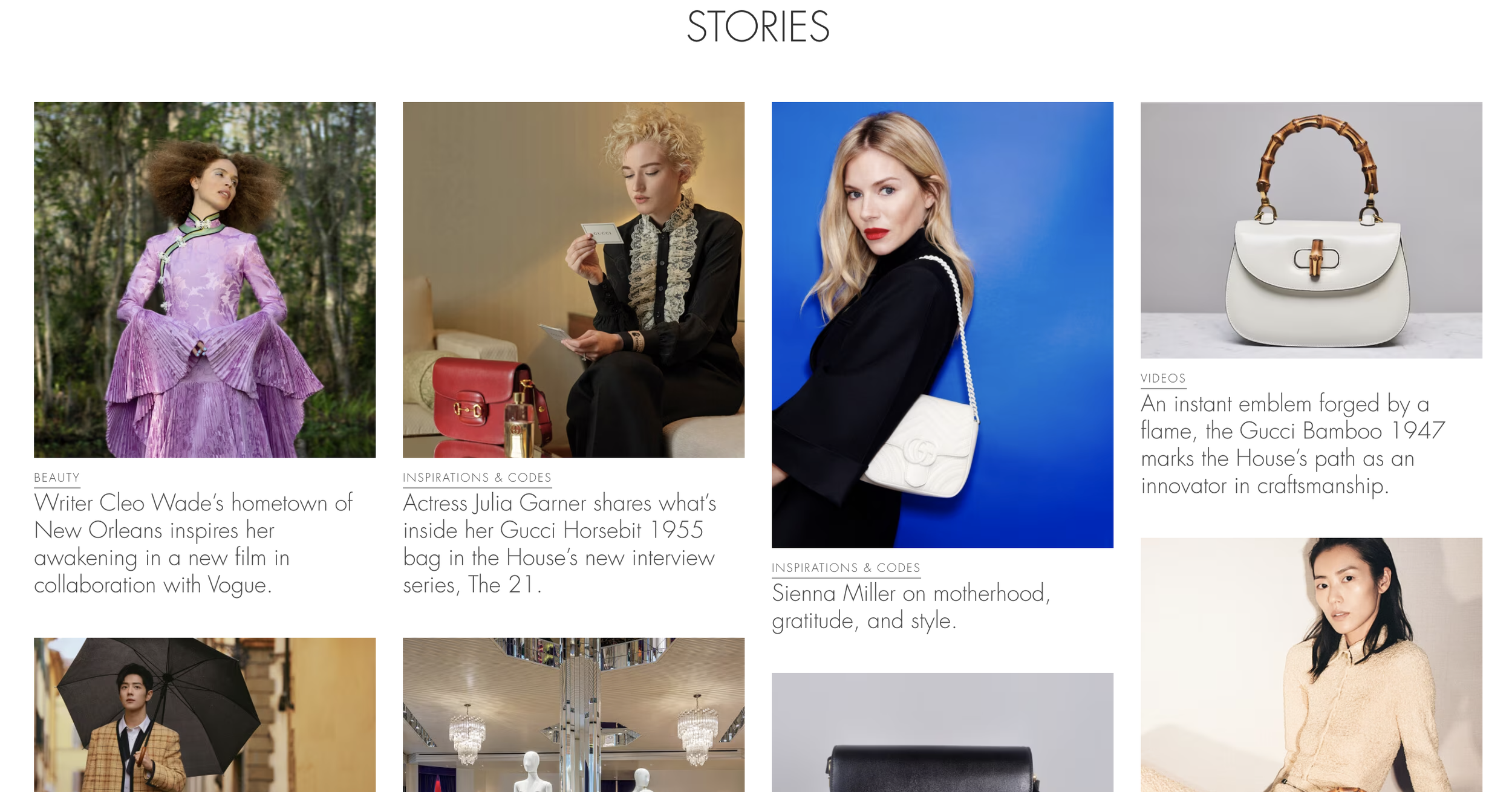Click the VIDEOS category label
Image resolution: width=1512 pixels, height=792 pixels.
coord(1163,378)
